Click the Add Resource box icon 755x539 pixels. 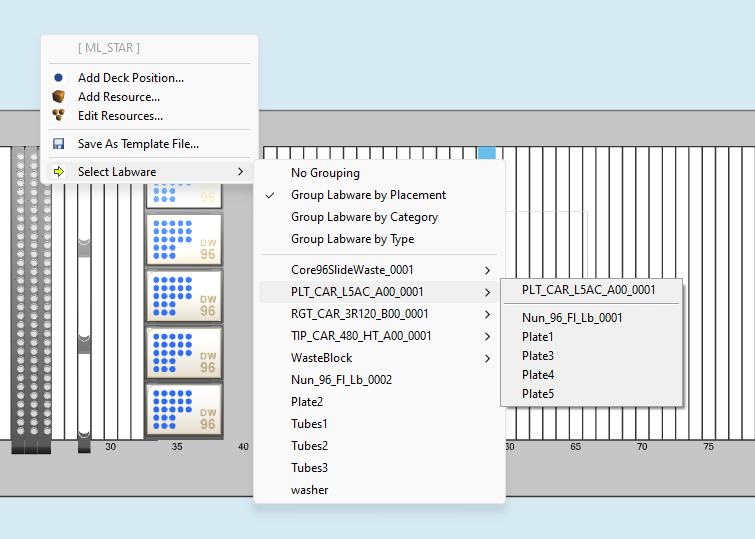[58, 97]
